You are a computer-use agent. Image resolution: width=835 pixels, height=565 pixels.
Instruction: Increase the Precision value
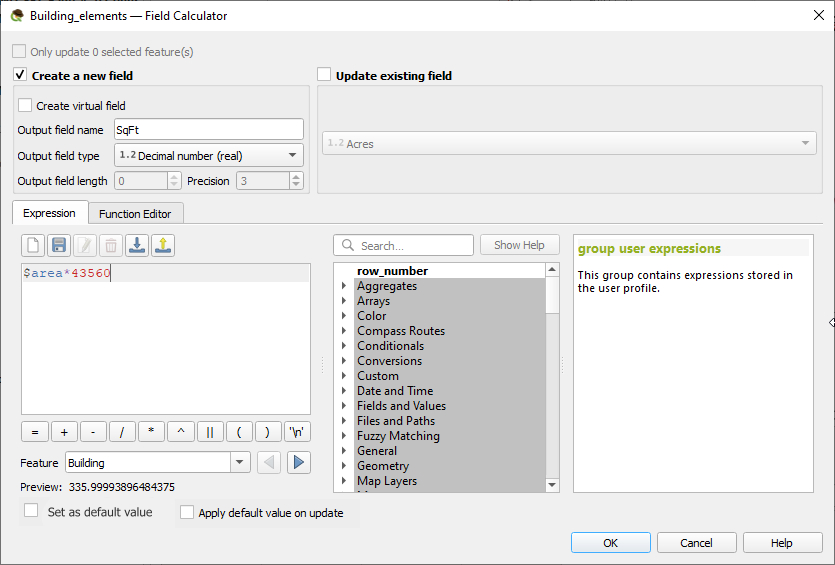pyautogui.click(x=297, y=176)
